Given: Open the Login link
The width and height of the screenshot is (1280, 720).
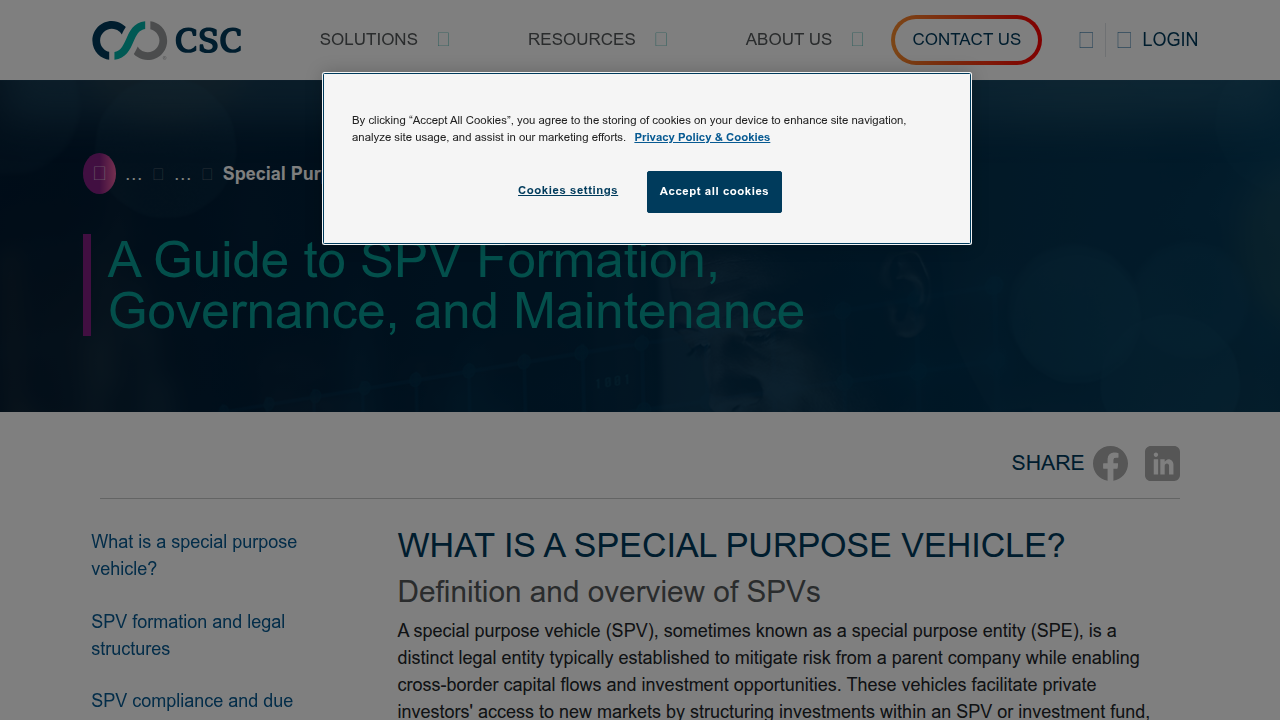Looking at the screenshot, I should point(1170,40).
